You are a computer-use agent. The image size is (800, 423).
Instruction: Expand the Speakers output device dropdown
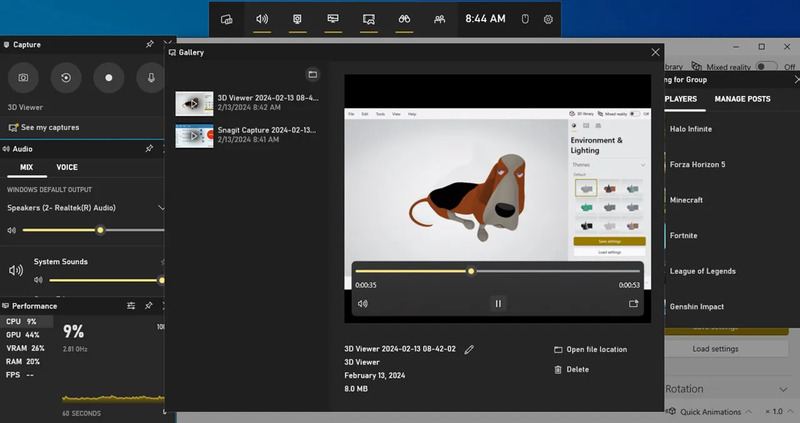(x=161, y=208)
